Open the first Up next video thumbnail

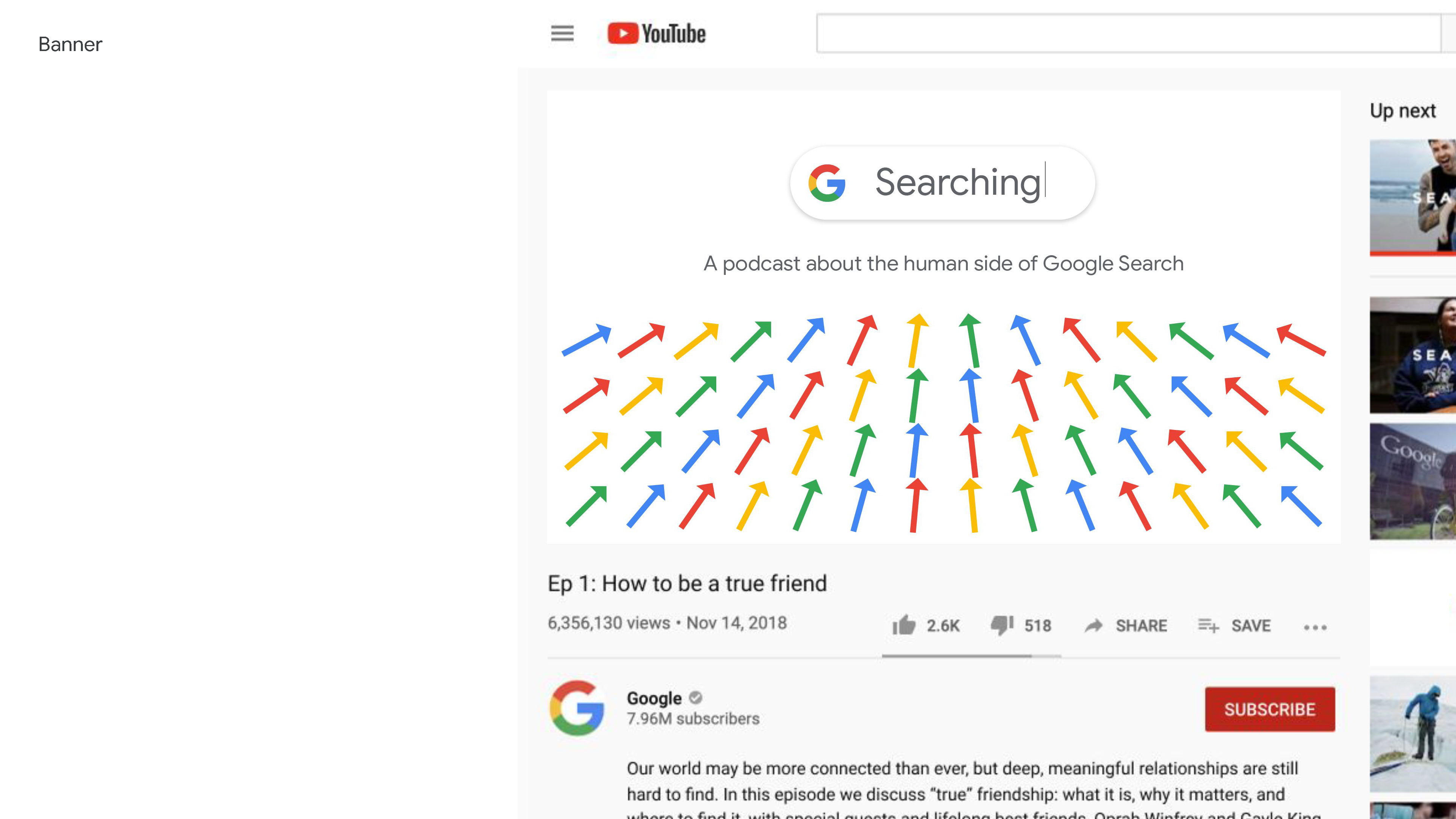point(1413,197)
